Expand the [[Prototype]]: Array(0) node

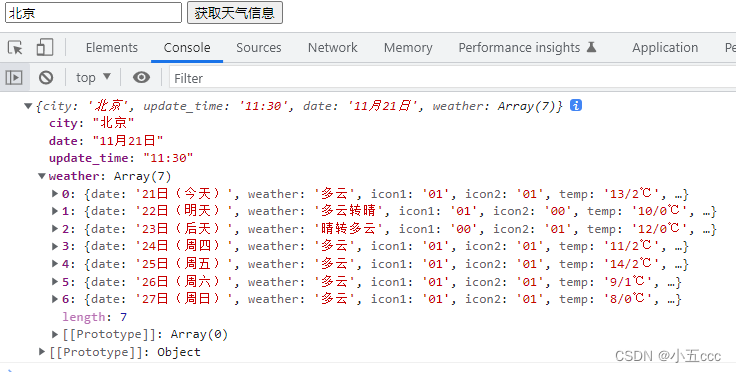[55, 334]
